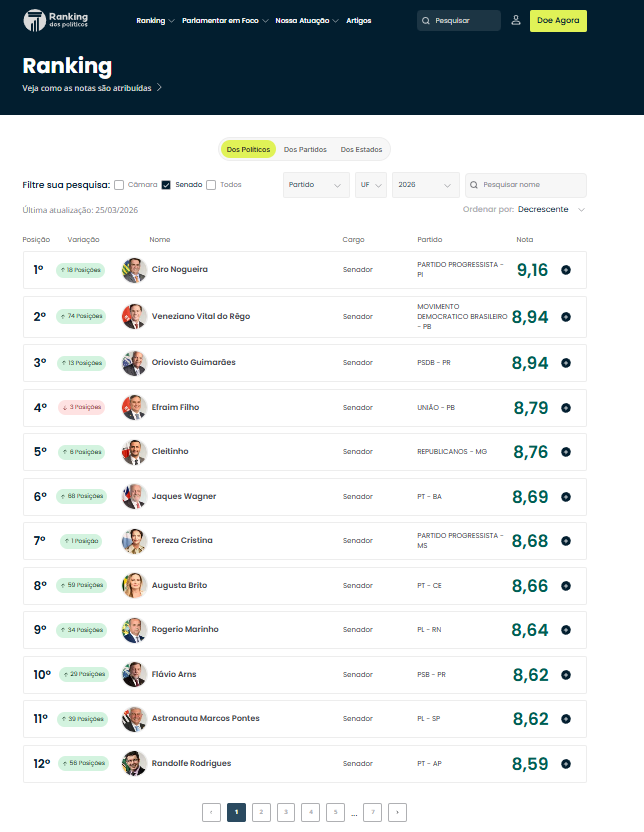Uncheck the Senado filter checkbox

(167, 185)
